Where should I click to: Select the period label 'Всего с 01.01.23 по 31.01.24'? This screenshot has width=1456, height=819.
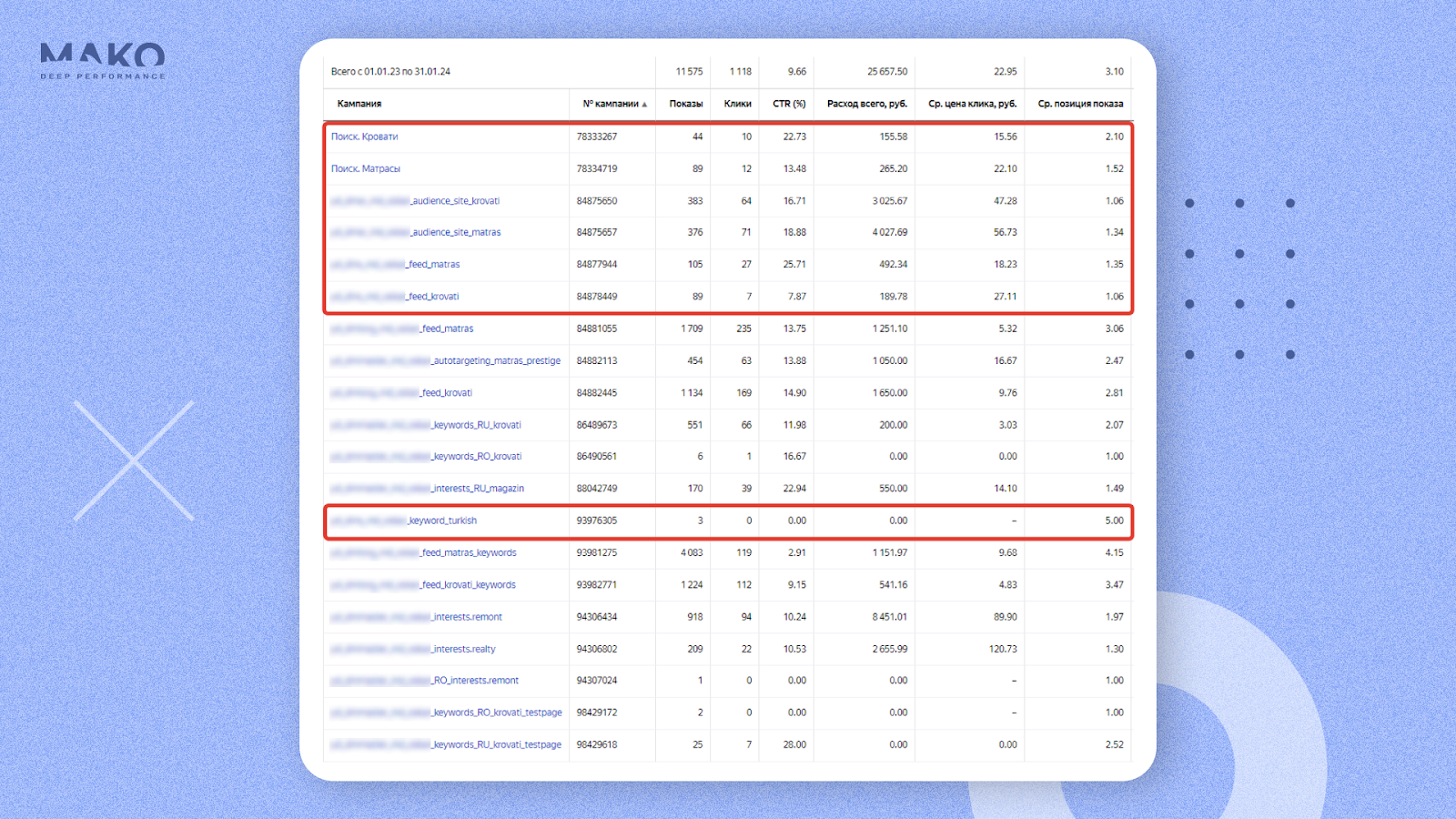(x=390, y=71)
